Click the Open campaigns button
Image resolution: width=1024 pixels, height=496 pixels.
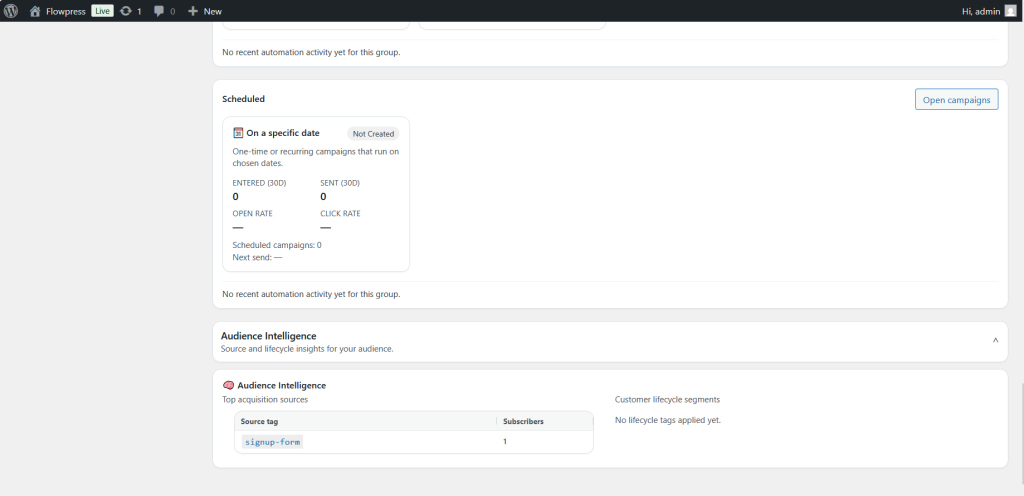click(x=956, y=99)
